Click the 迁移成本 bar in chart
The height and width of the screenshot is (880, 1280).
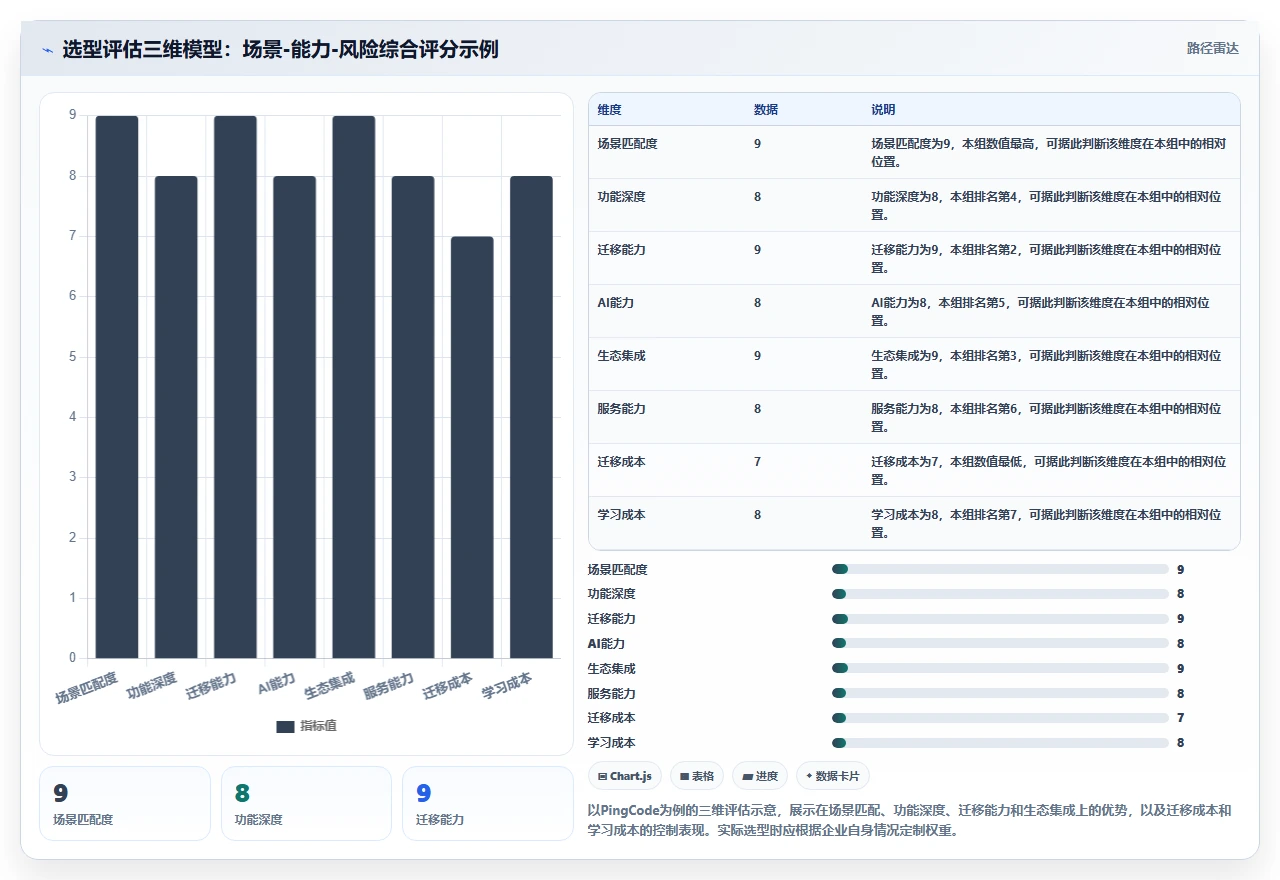pos(472,447)
